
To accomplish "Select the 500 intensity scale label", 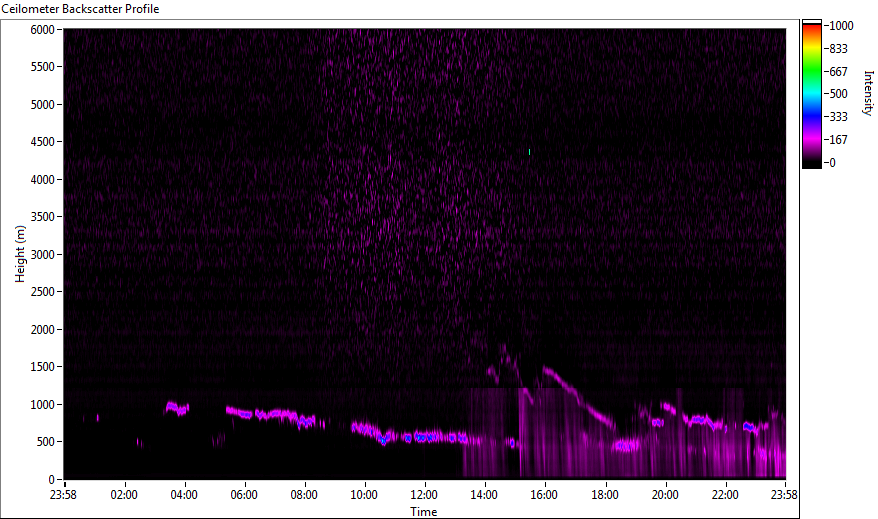I will click(x=838, y=94).
